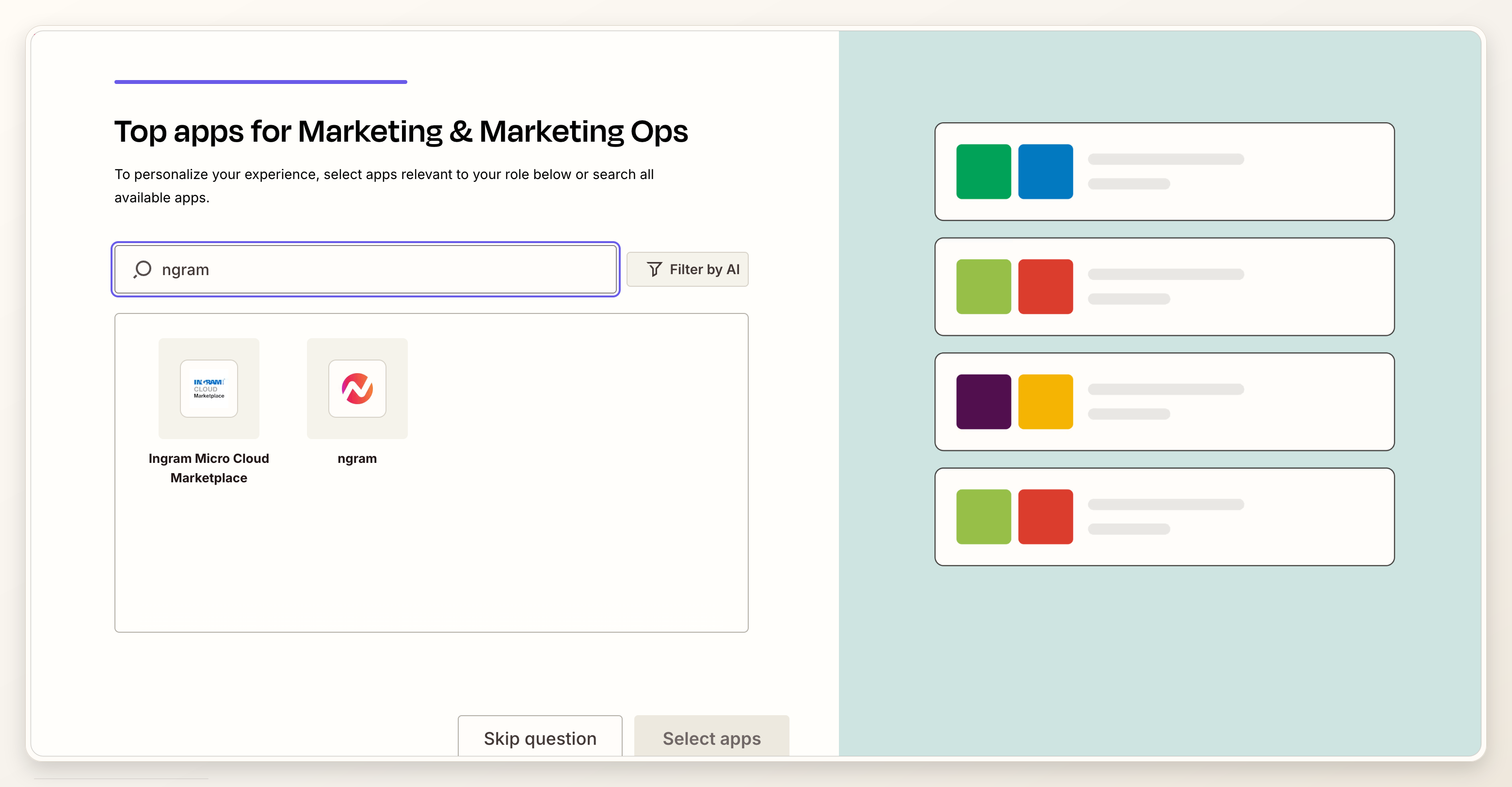Click the ngram search input field
The image size is (1512, 787).
point(365,270)
